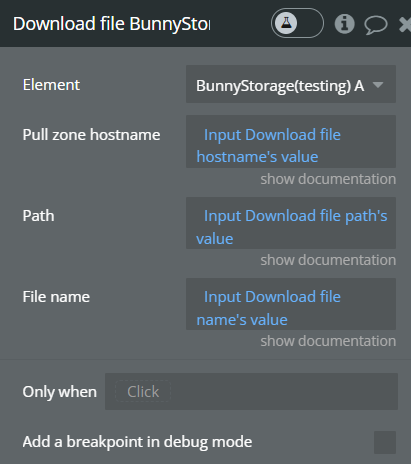Screen dimensions: 411x464
Task: Open the info icon in header
Action: coord(344,24)
